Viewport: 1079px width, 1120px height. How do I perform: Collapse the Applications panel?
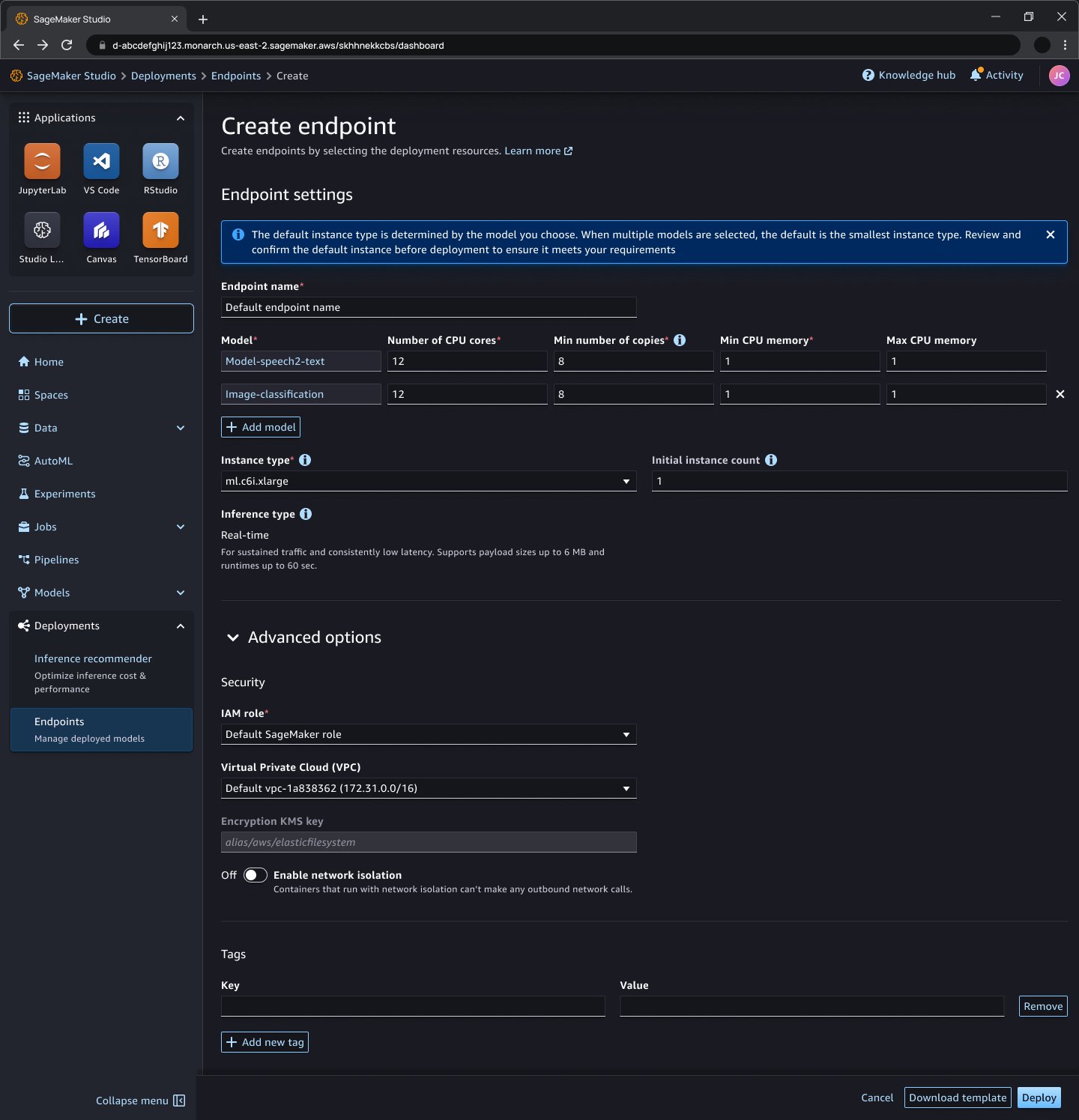pyautogui.click(x=181, y=118)
